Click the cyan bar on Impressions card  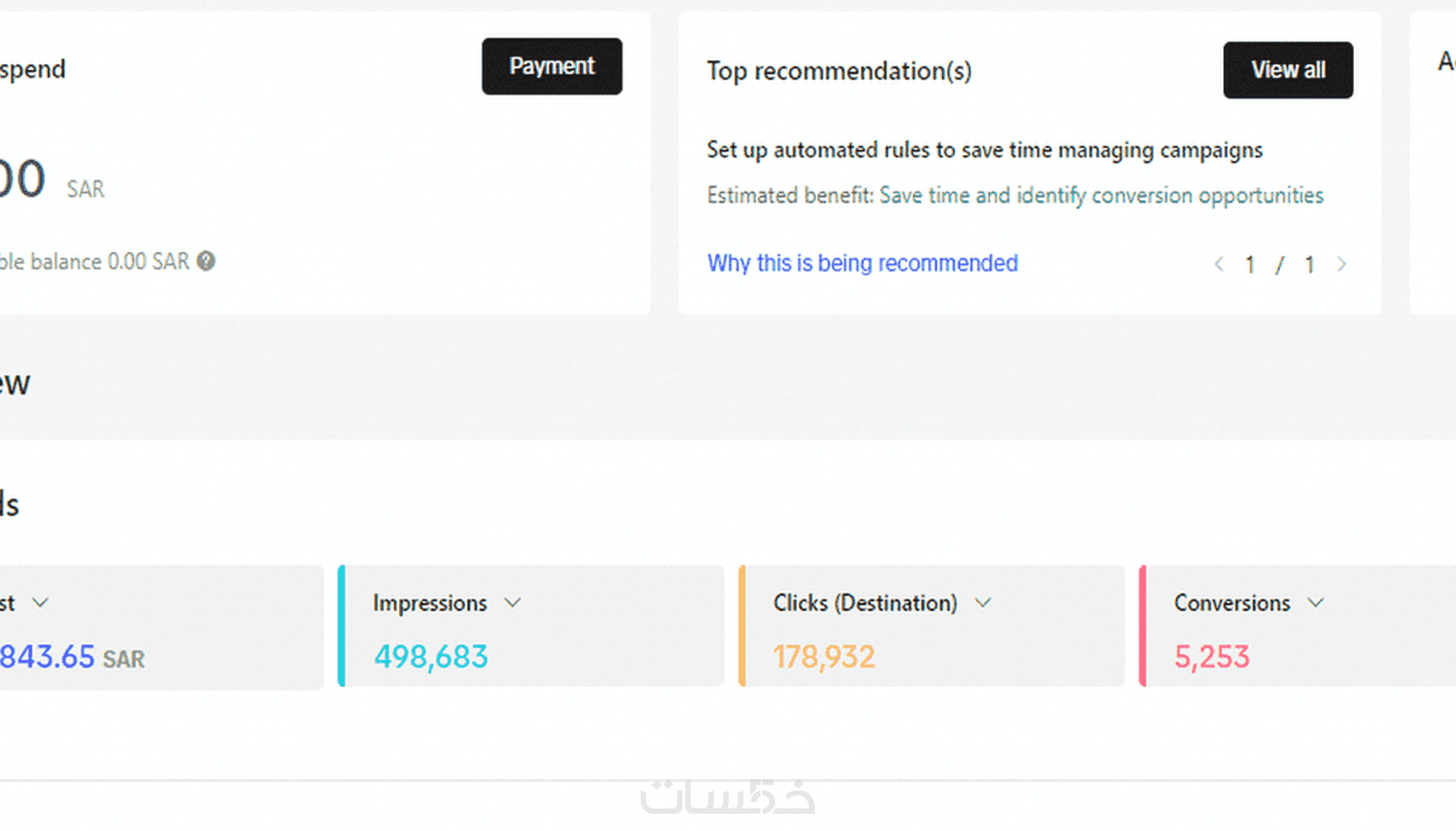[x=342, y=626]
